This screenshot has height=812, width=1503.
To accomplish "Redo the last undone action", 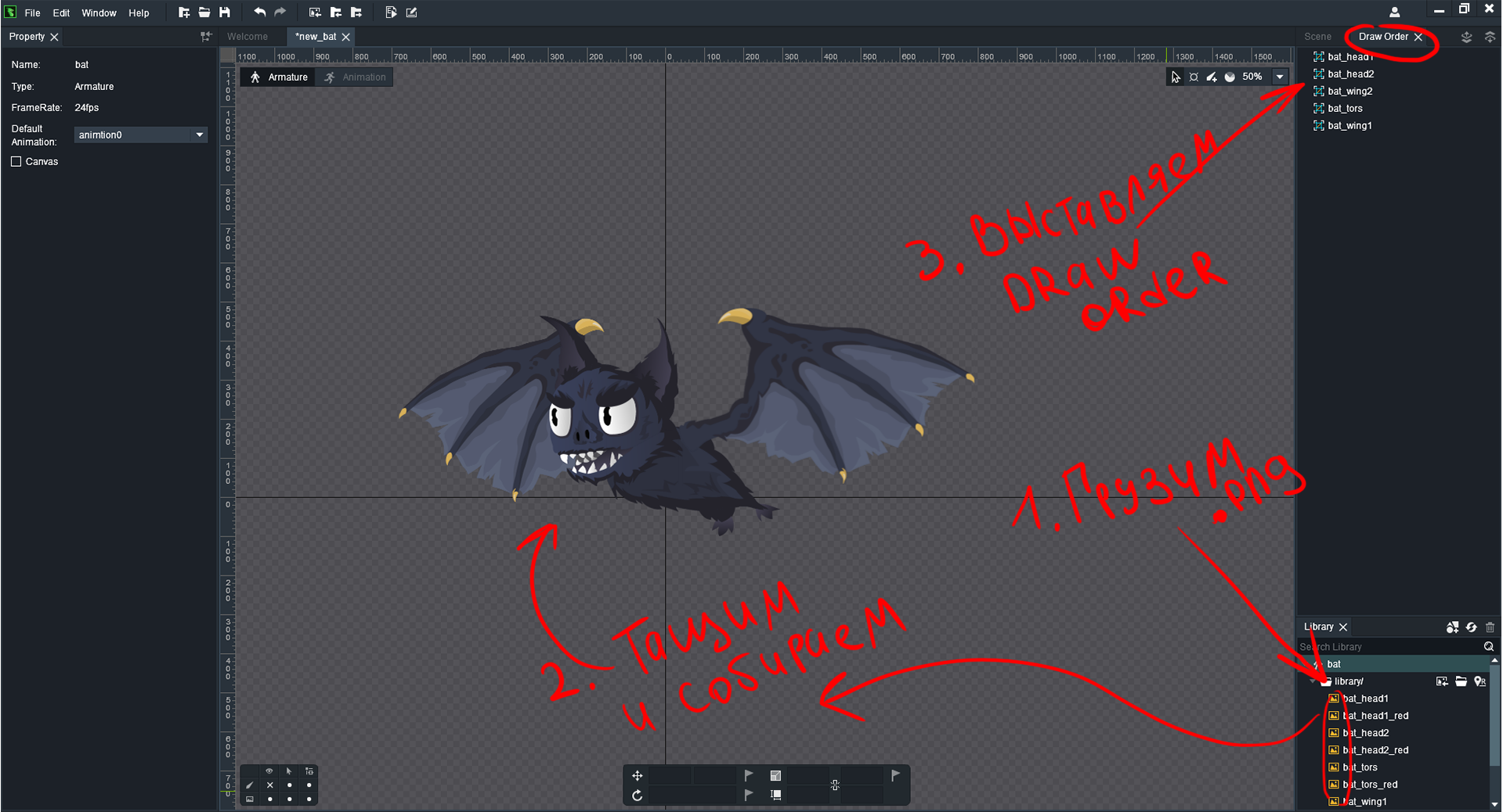I will pyautogui.click(x=280, y=12).
